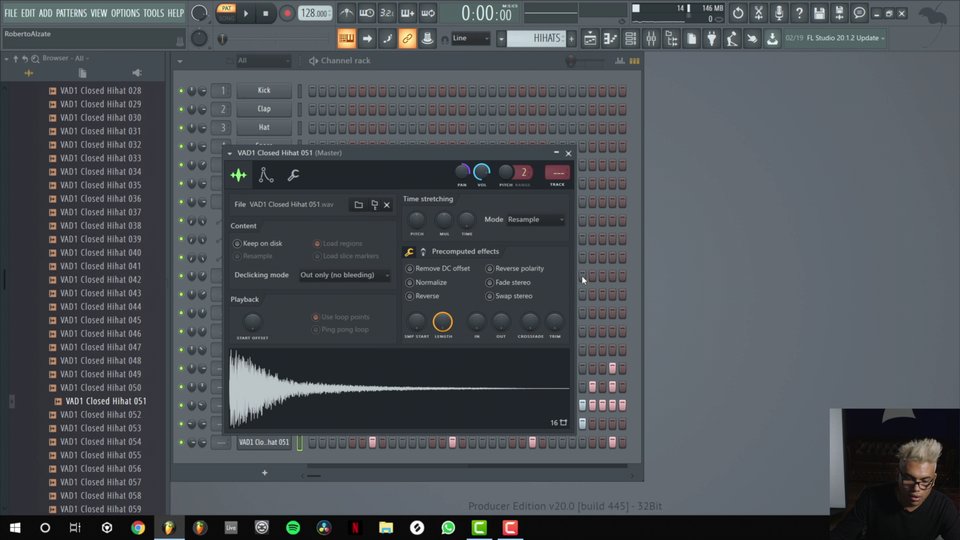This screenshot has height=540, width=960.
Task: Open the mixer icon
Action: (651, 39)
